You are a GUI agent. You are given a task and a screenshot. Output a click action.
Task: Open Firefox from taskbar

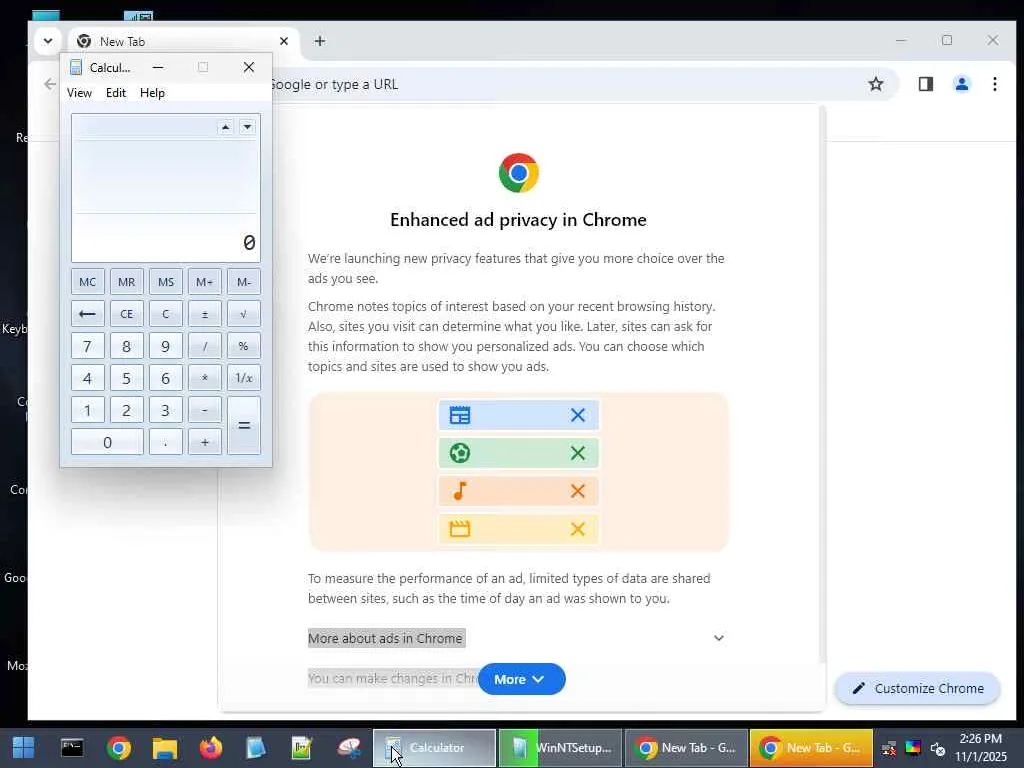[x=210, y=748]
